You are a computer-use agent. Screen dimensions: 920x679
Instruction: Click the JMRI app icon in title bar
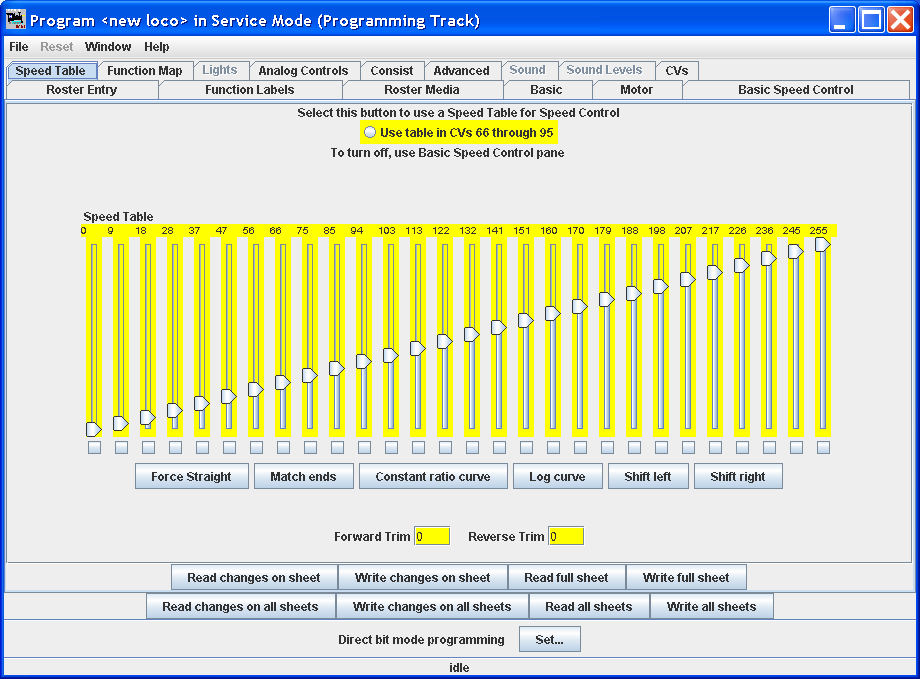click(15, 20)
